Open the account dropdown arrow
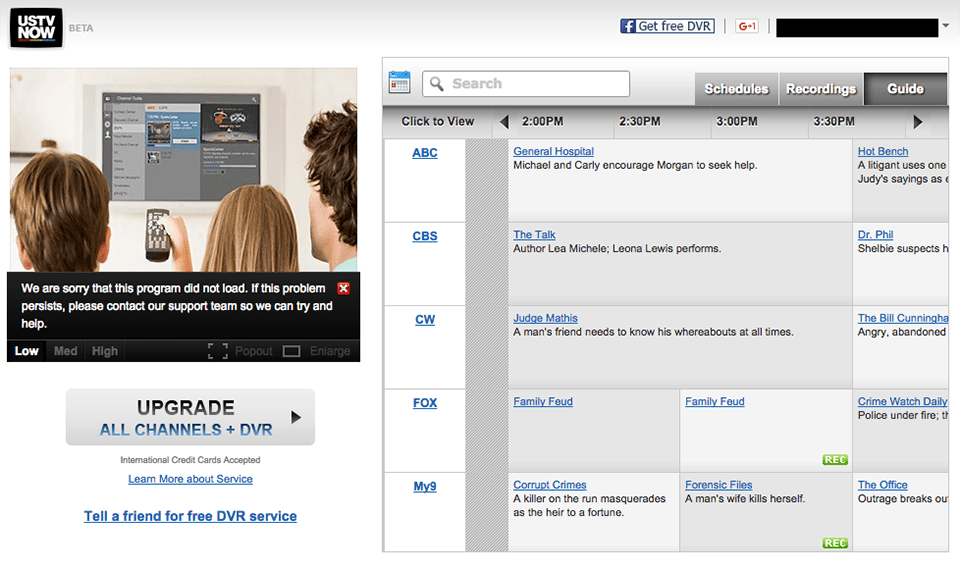Image resolution: width=960 pixels, height=563 pixels. pos(946,26)
